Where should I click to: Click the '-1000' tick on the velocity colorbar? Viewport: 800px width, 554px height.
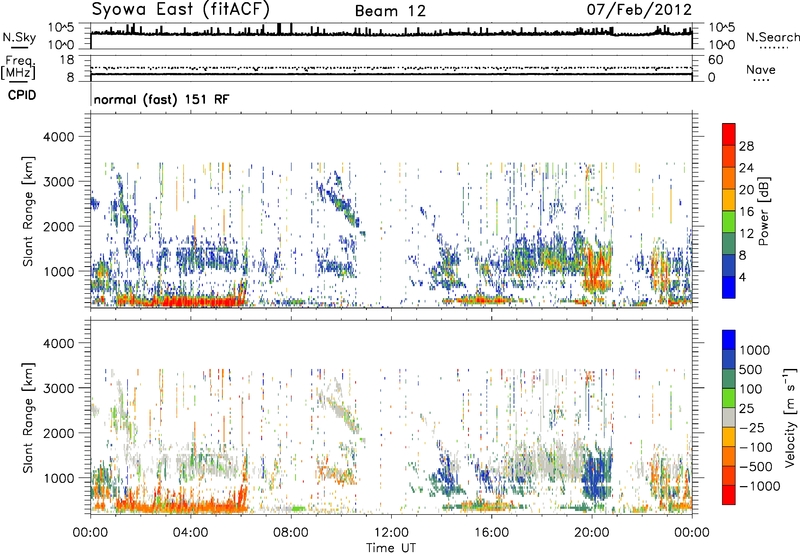pyautogui.click(x=759, y=486)
